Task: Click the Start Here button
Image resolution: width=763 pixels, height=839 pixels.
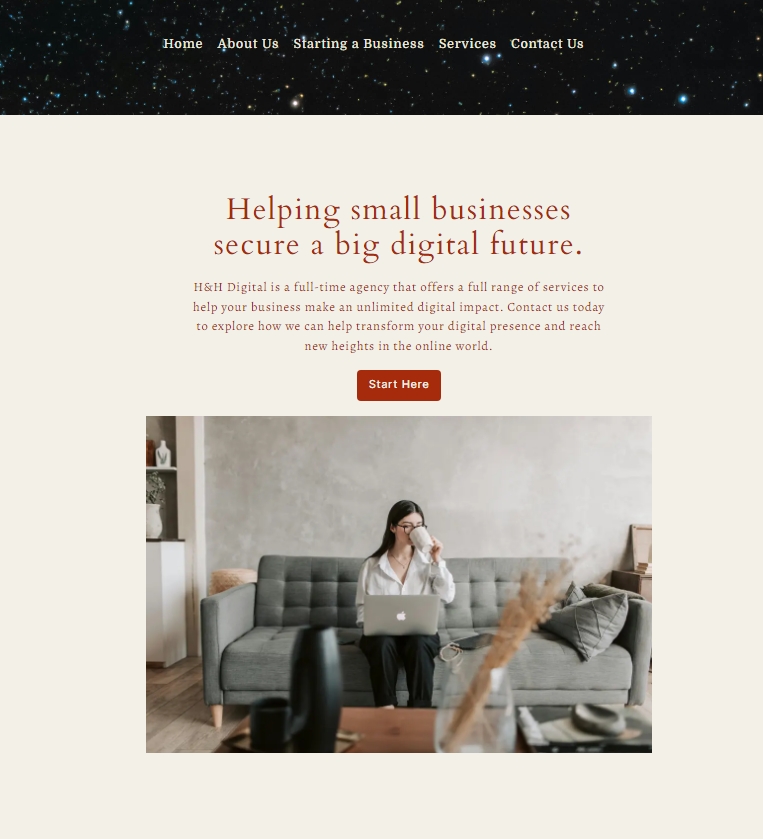Action: pyautogui.click(x=399, y=385)
